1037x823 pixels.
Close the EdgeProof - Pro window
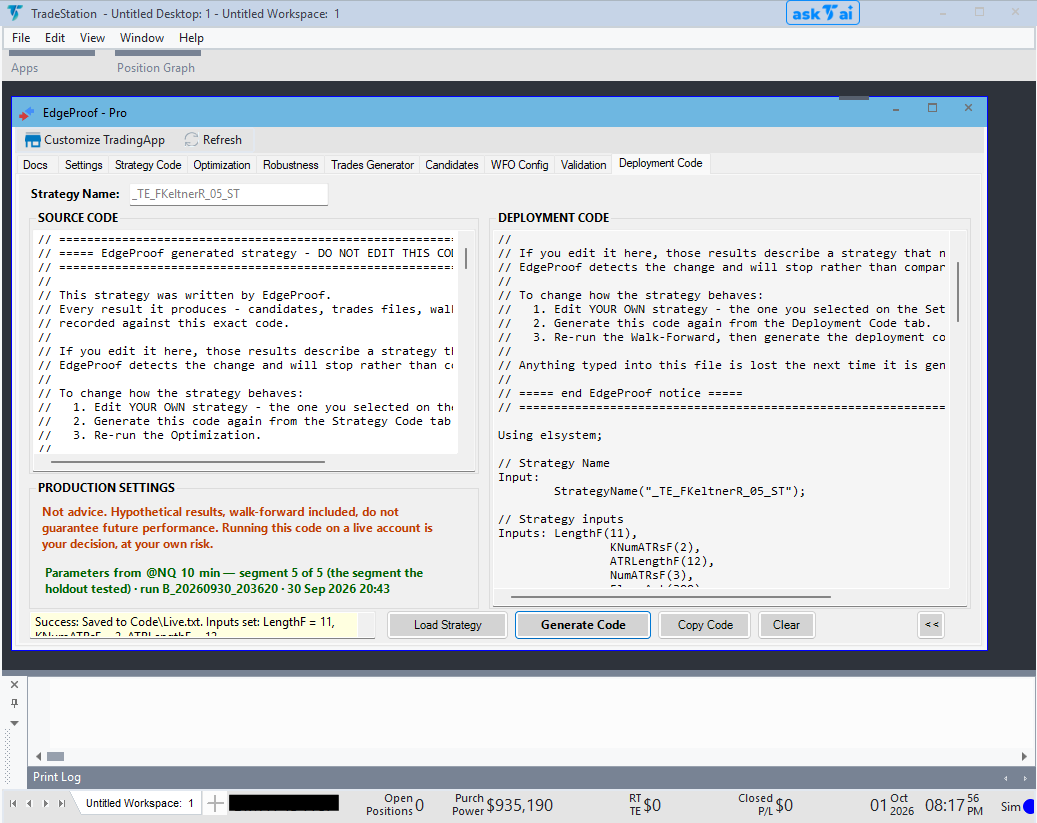[968, 108]
